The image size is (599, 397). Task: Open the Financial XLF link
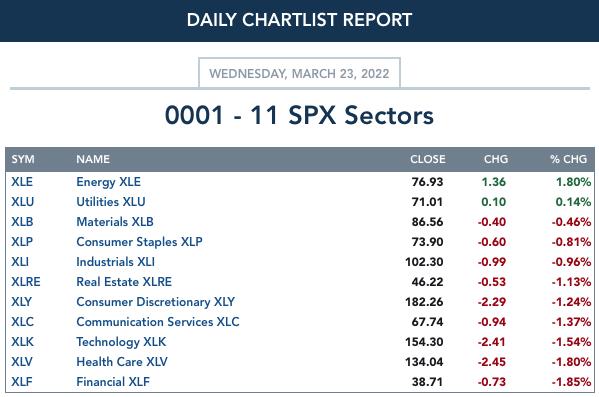113,382
